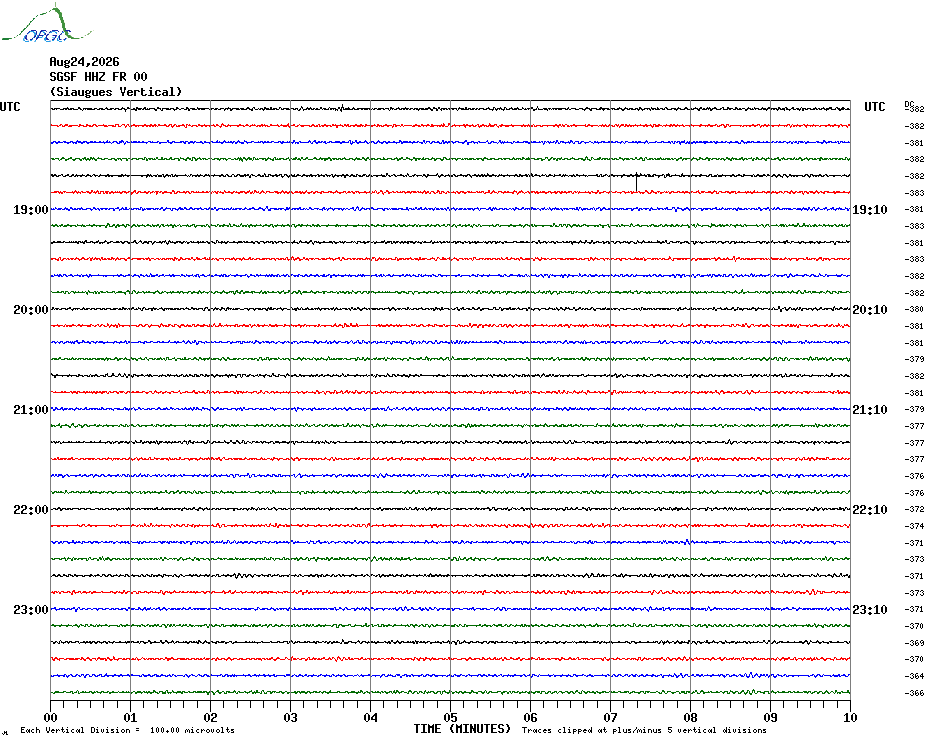Select the 19:00 UTC time label
The width and height of the screenshot is (930, 744).
pos(30,210)
